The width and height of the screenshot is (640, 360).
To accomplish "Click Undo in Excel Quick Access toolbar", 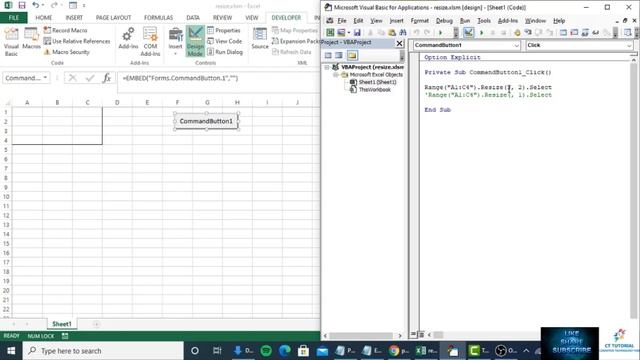I will coord(36,5).
